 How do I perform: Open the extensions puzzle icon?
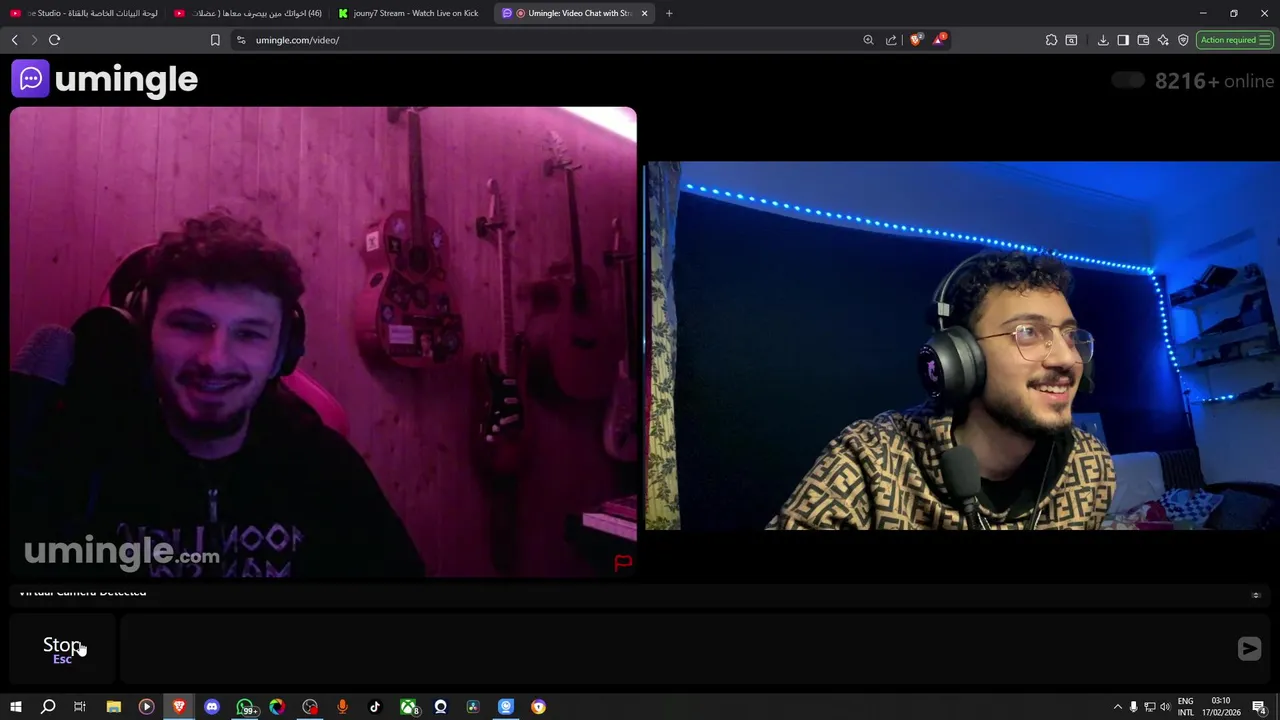pyautogui.click(x=1051, y=40)
